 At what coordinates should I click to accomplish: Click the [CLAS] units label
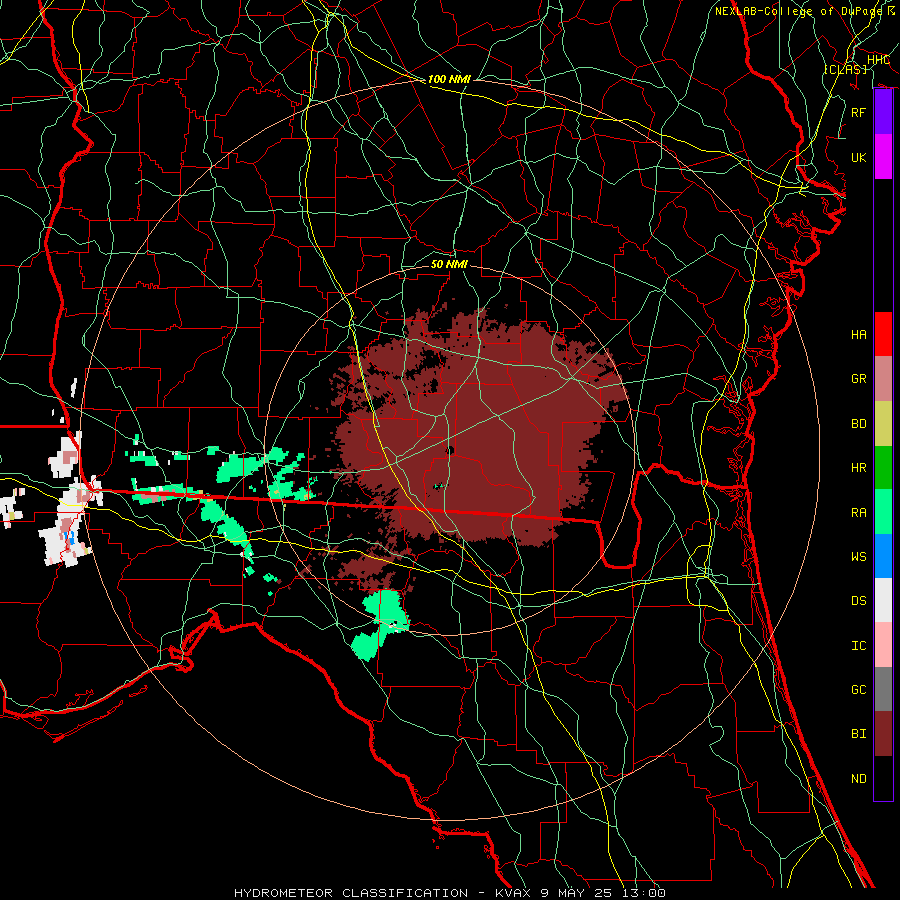845,69
